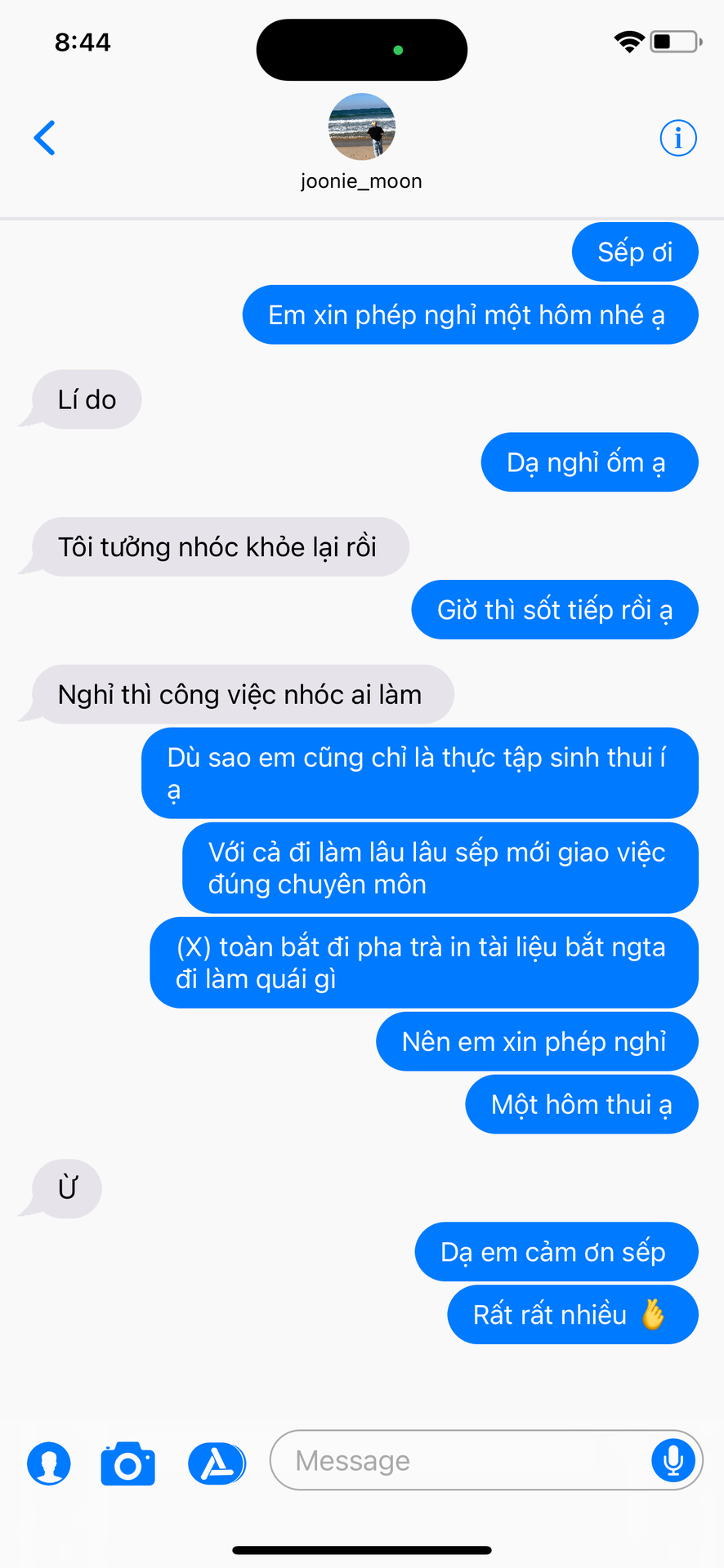This screenshot has width=724, height=1568.
Task: Select the "Sếp ơi" message bubble
Action: click(635, 252)
